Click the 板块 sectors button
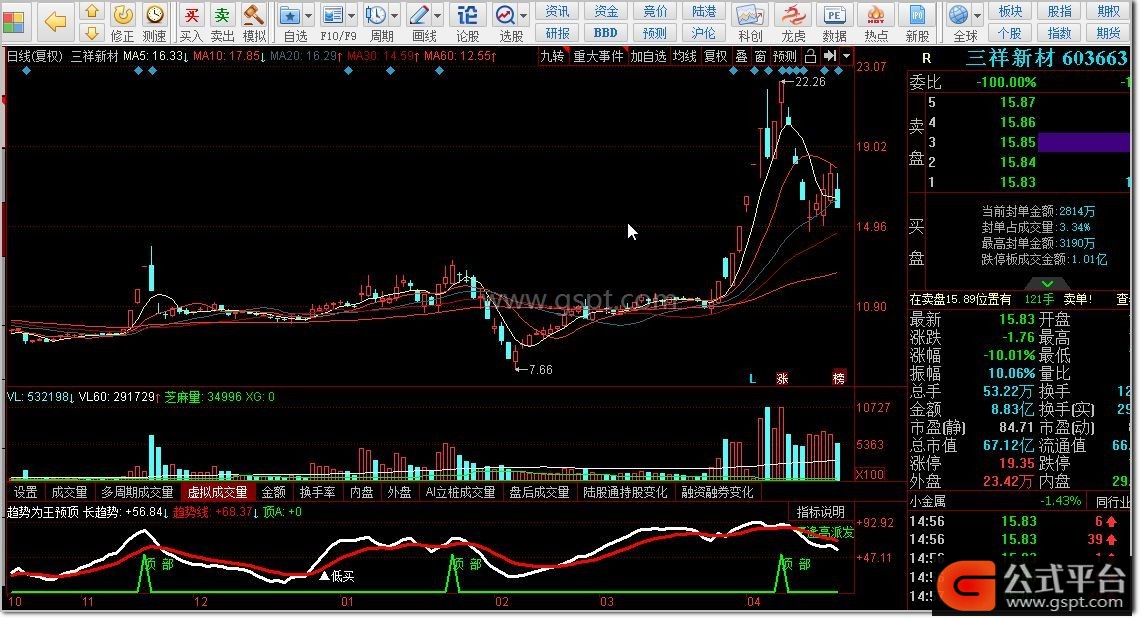This screenshot has height=619, width=1142. pos(1010,12)
